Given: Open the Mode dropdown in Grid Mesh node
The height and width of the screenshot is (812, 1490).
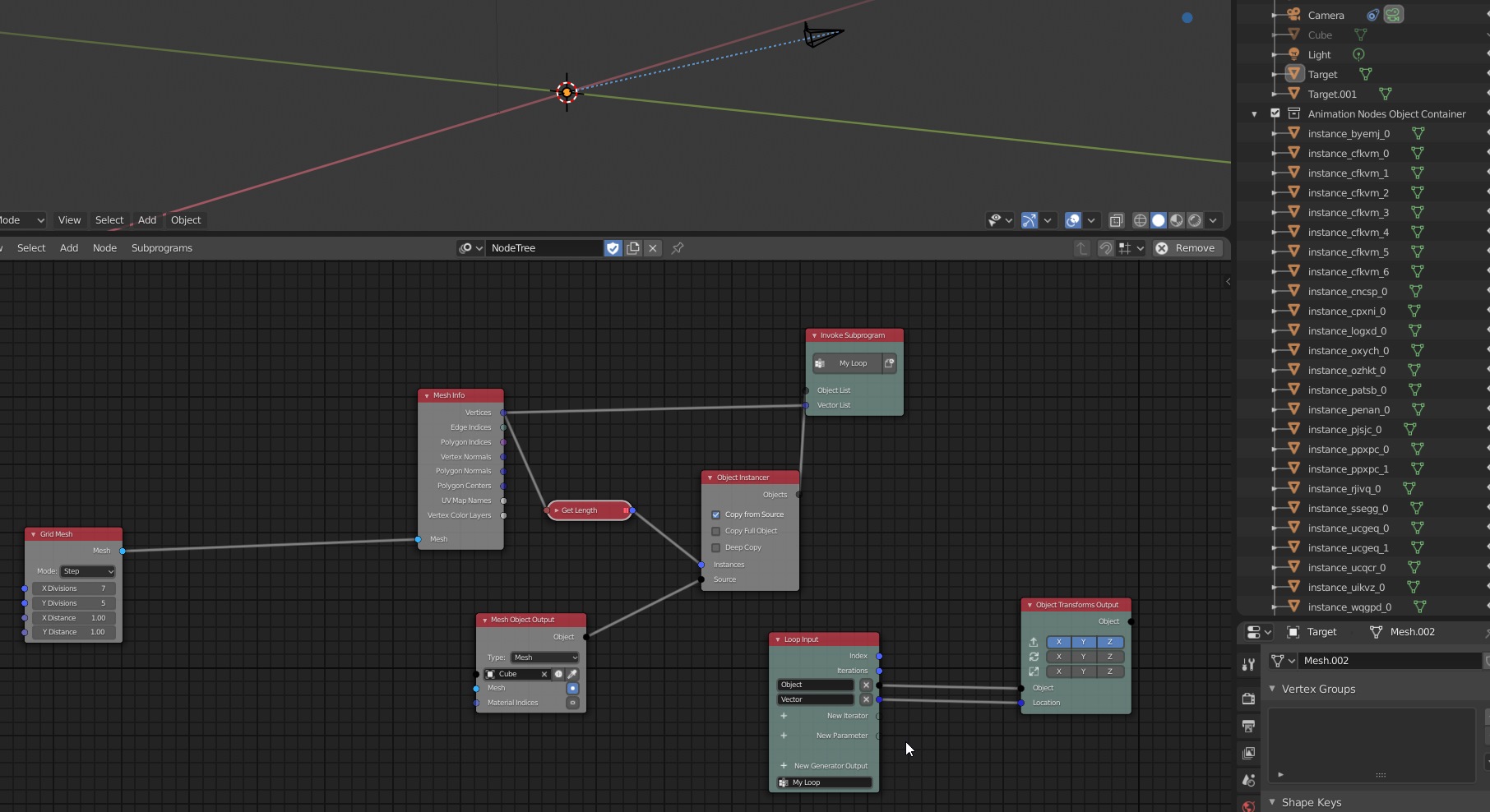Looking at the screenshot, I should pyautogui.click(x=86, y=571).
